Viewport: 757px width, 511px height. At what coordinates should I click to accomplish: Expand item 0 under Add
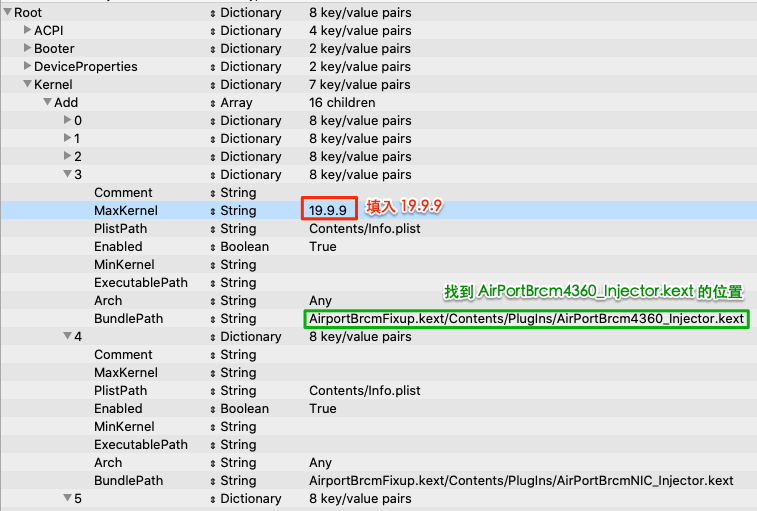click(68, 120)
